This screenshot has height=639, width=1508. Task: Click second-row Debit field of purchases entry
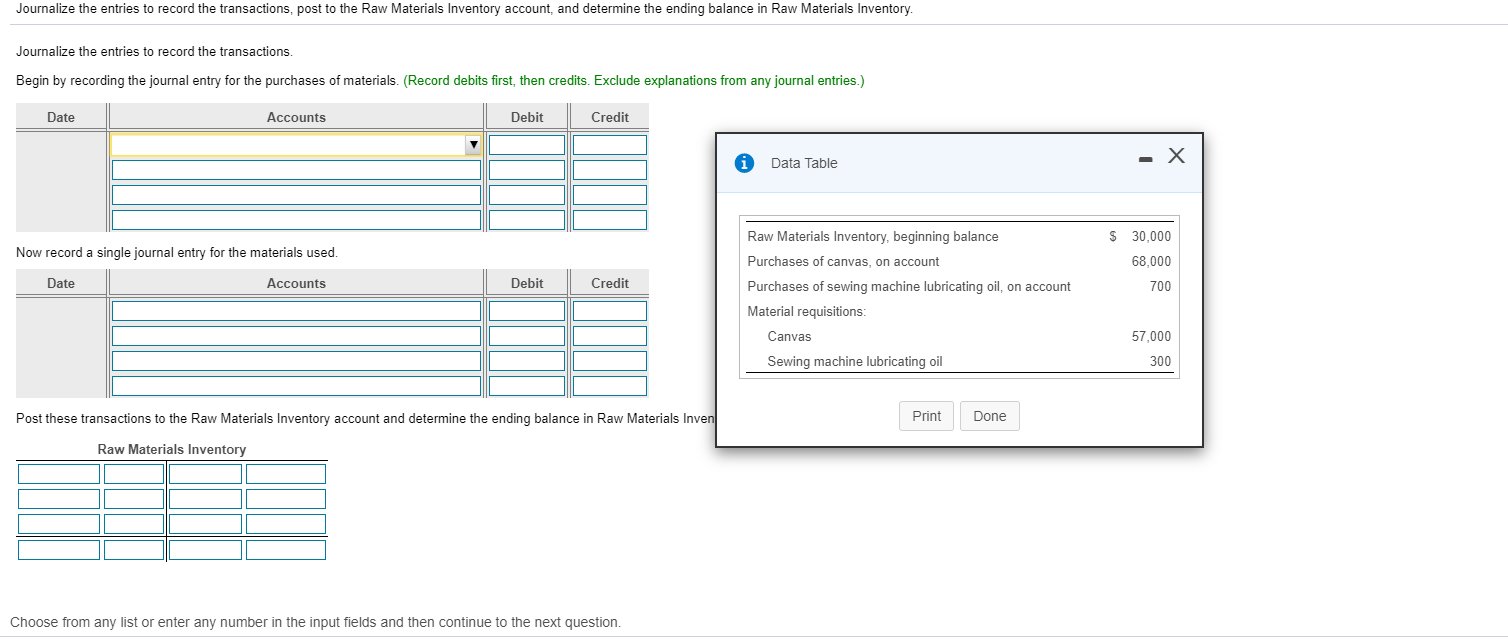[x=527, y=171]
